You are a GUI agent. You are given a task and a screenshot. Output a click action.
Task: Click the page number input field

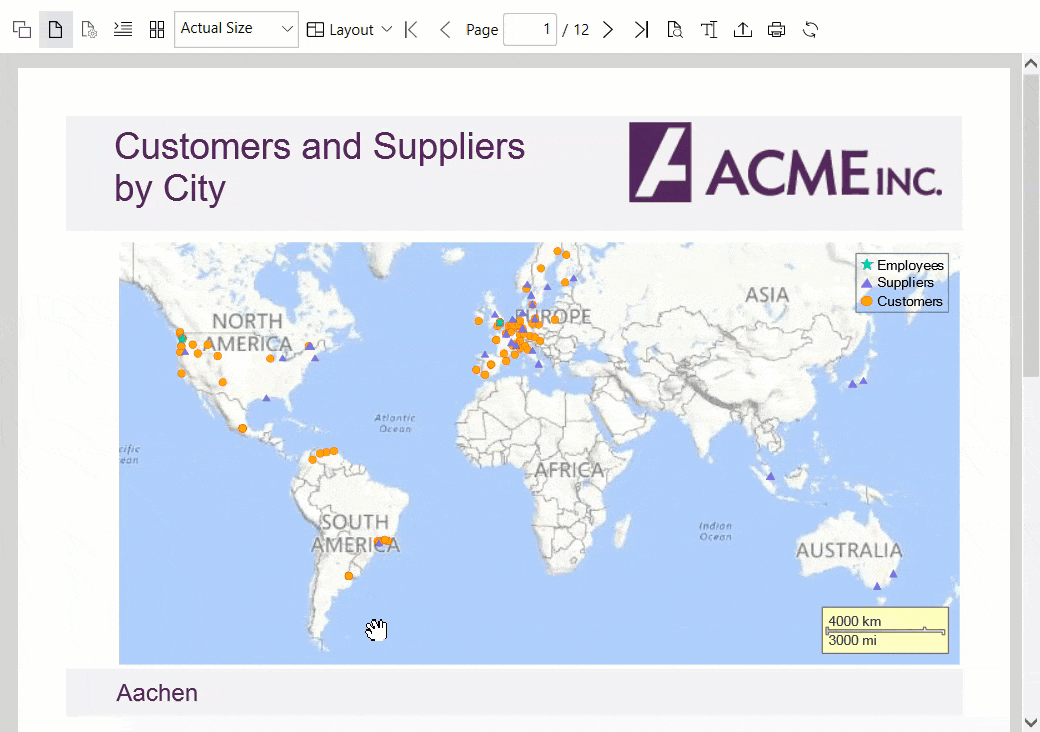point(530,30)
